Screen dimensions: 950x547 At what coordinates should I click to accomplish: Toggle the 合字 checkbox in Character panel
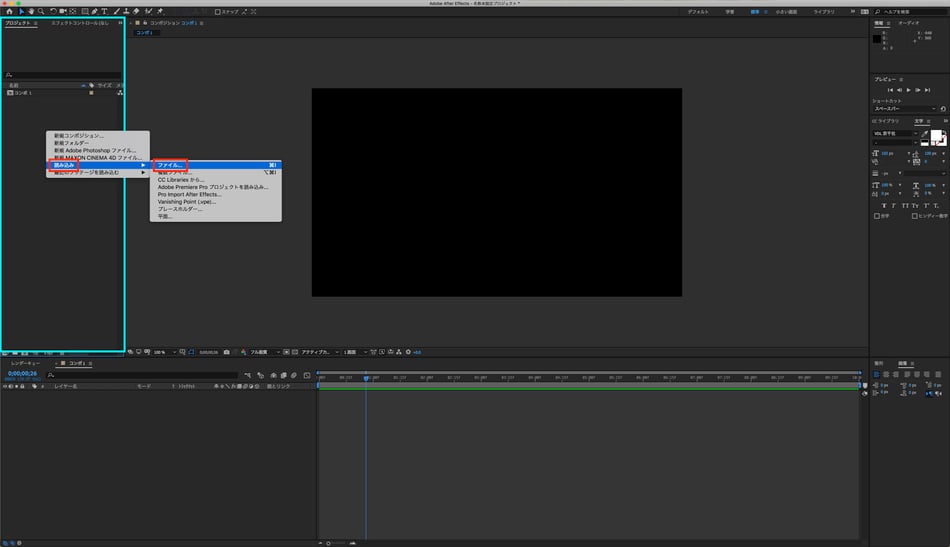click(x=877, y=215)
